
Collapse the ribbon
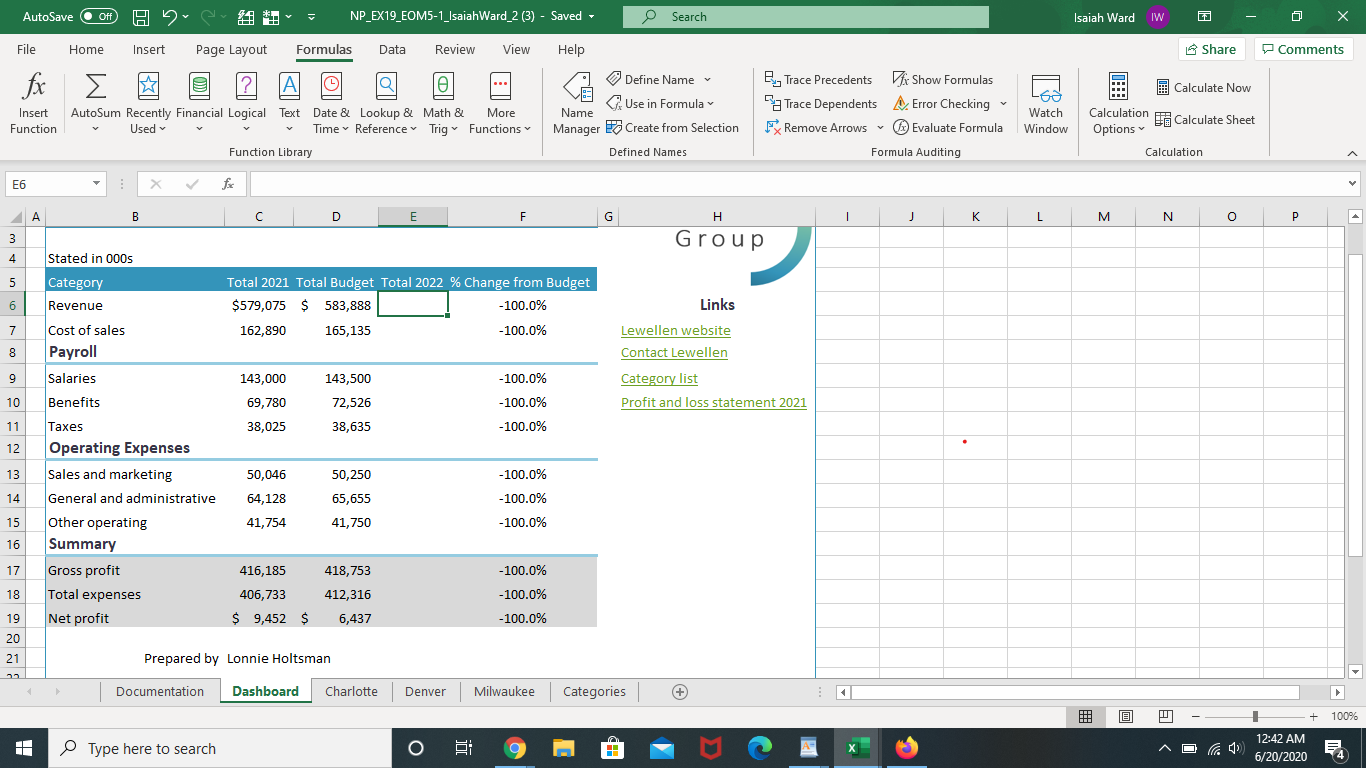(1352, 152)
